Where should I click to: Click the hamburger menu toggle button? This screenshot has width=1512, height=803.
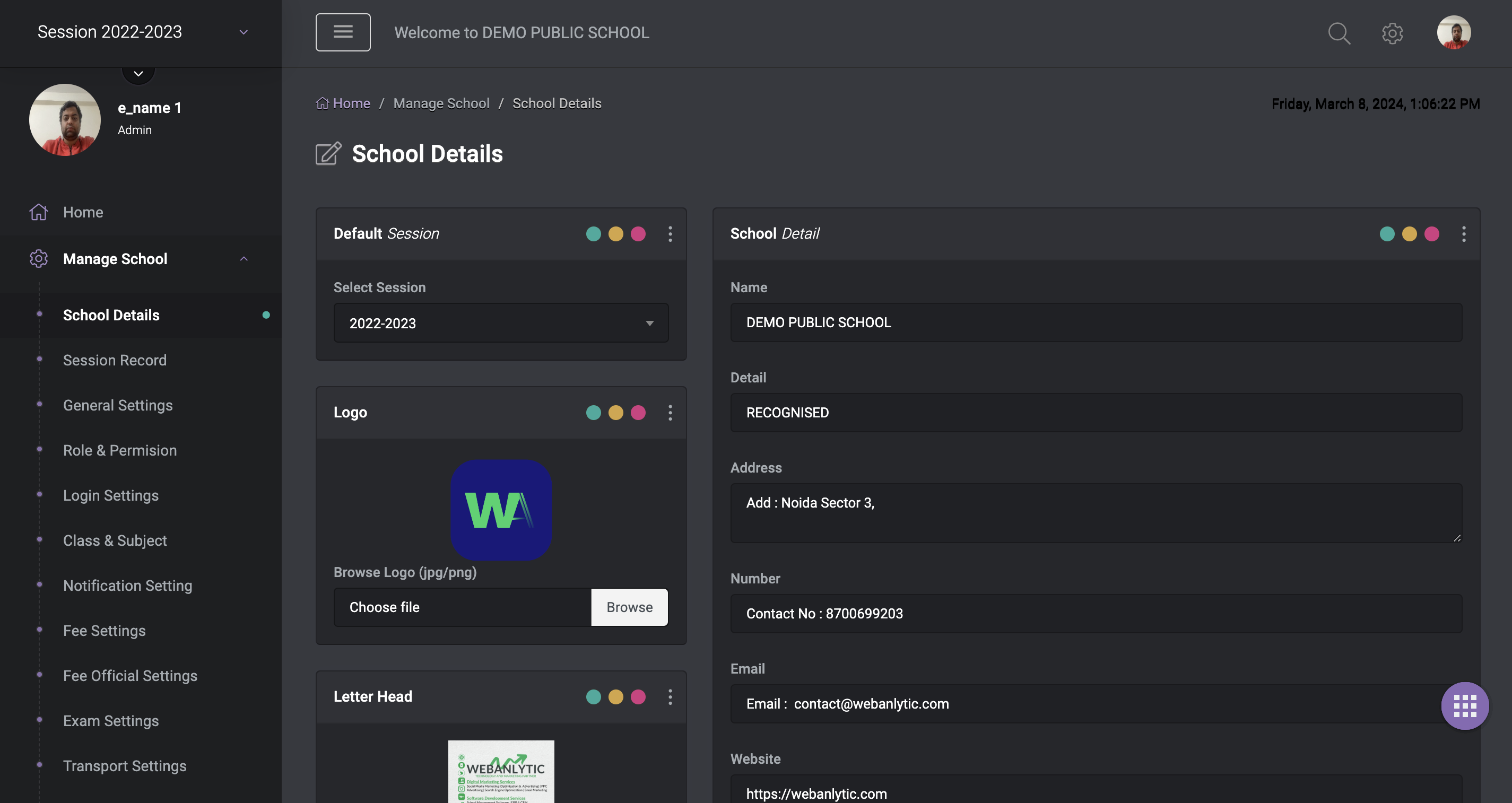pos(343,32)
